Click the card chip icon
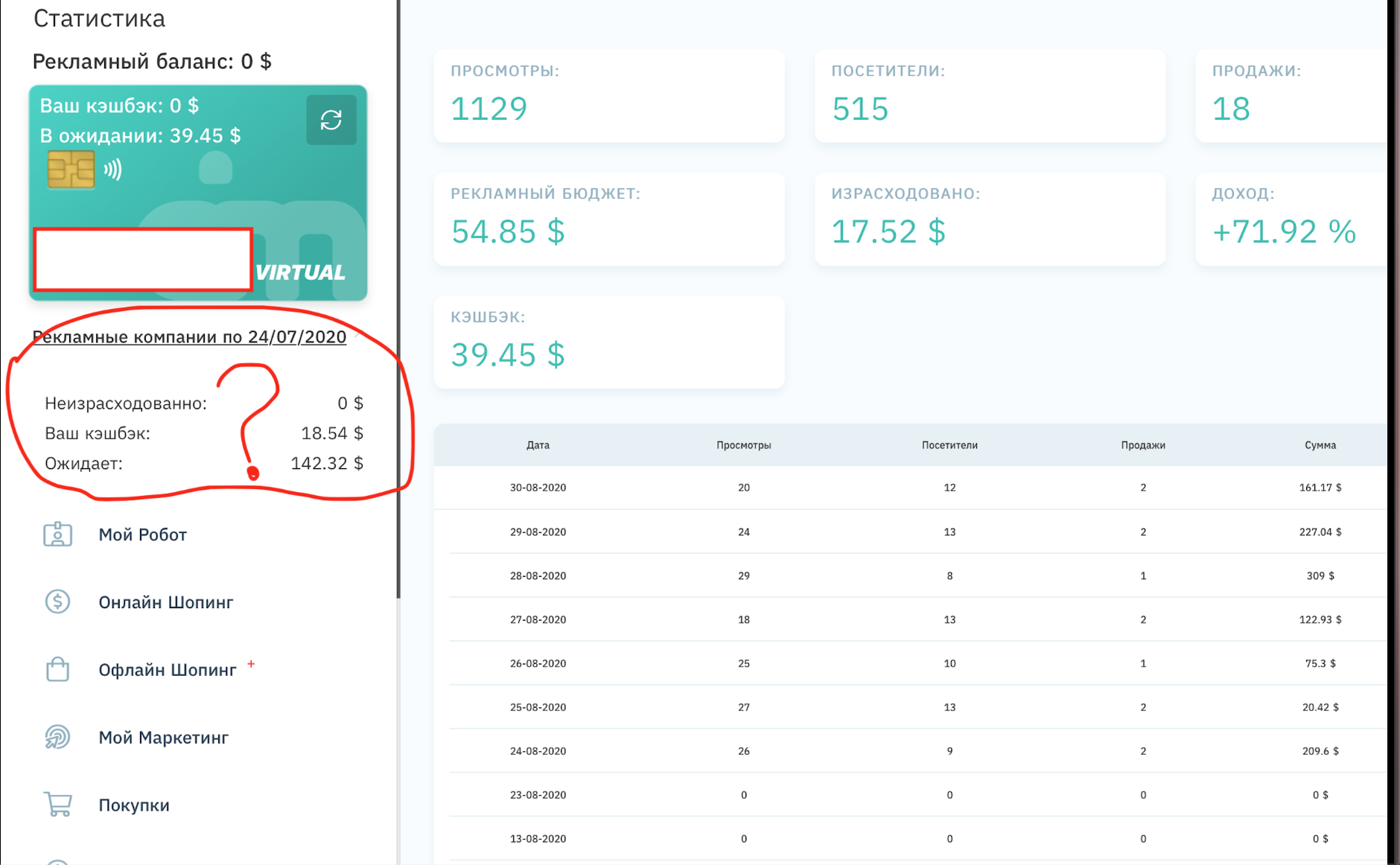The height and width of the screenshot is (865, 1400). (71, 170)
